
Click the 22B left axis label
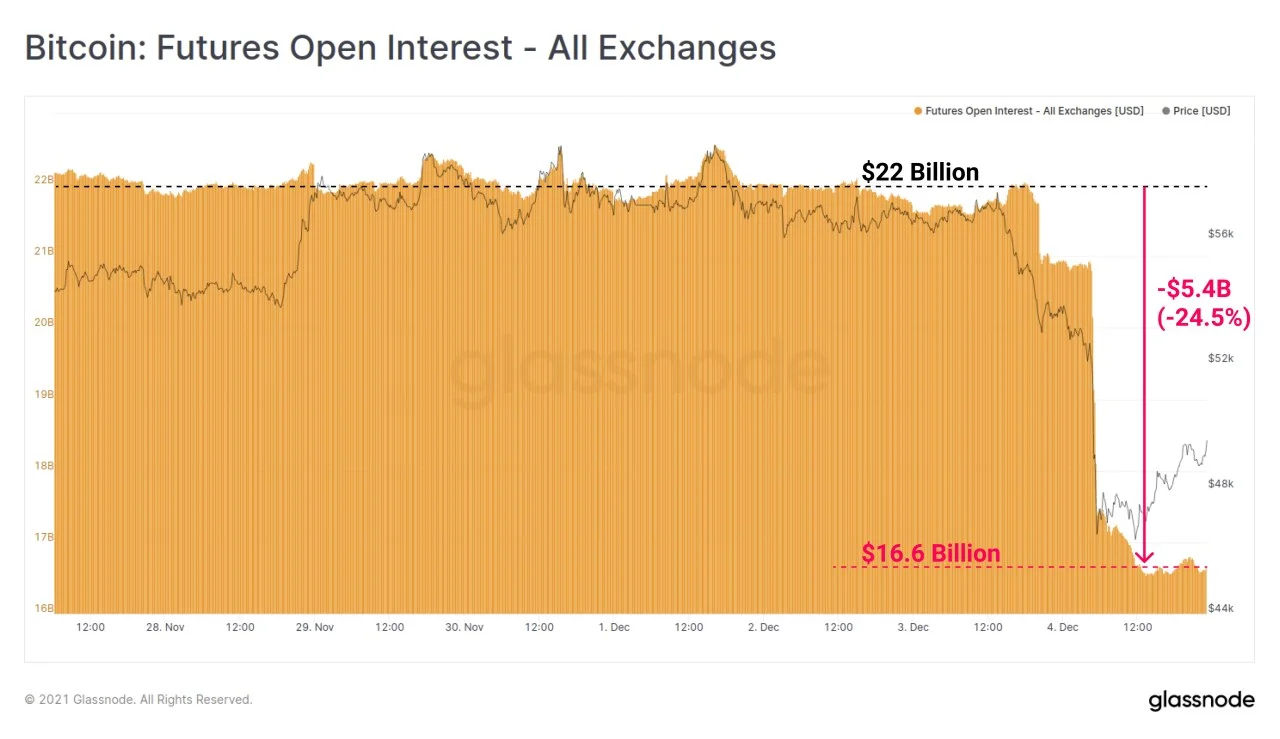point(44,180)
